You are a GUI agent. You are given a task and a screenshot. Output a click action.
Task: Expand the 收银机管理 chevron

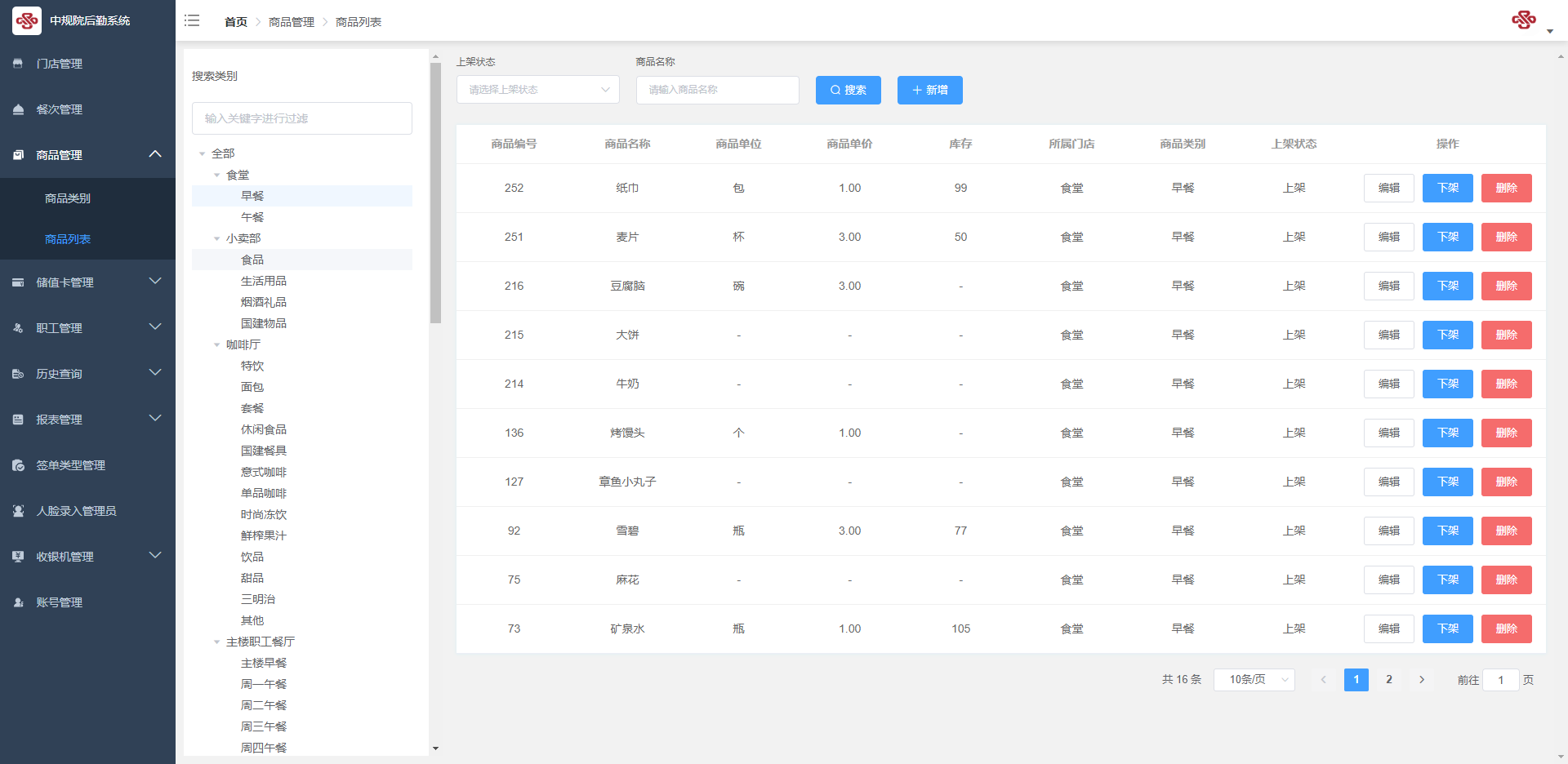(x=155, y=555)
